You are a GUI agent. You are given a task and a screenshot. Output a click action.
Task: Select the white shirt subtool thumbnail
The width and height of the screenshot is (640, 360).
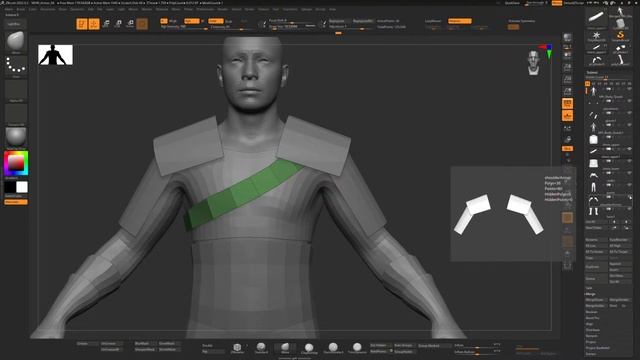point(593,139)
